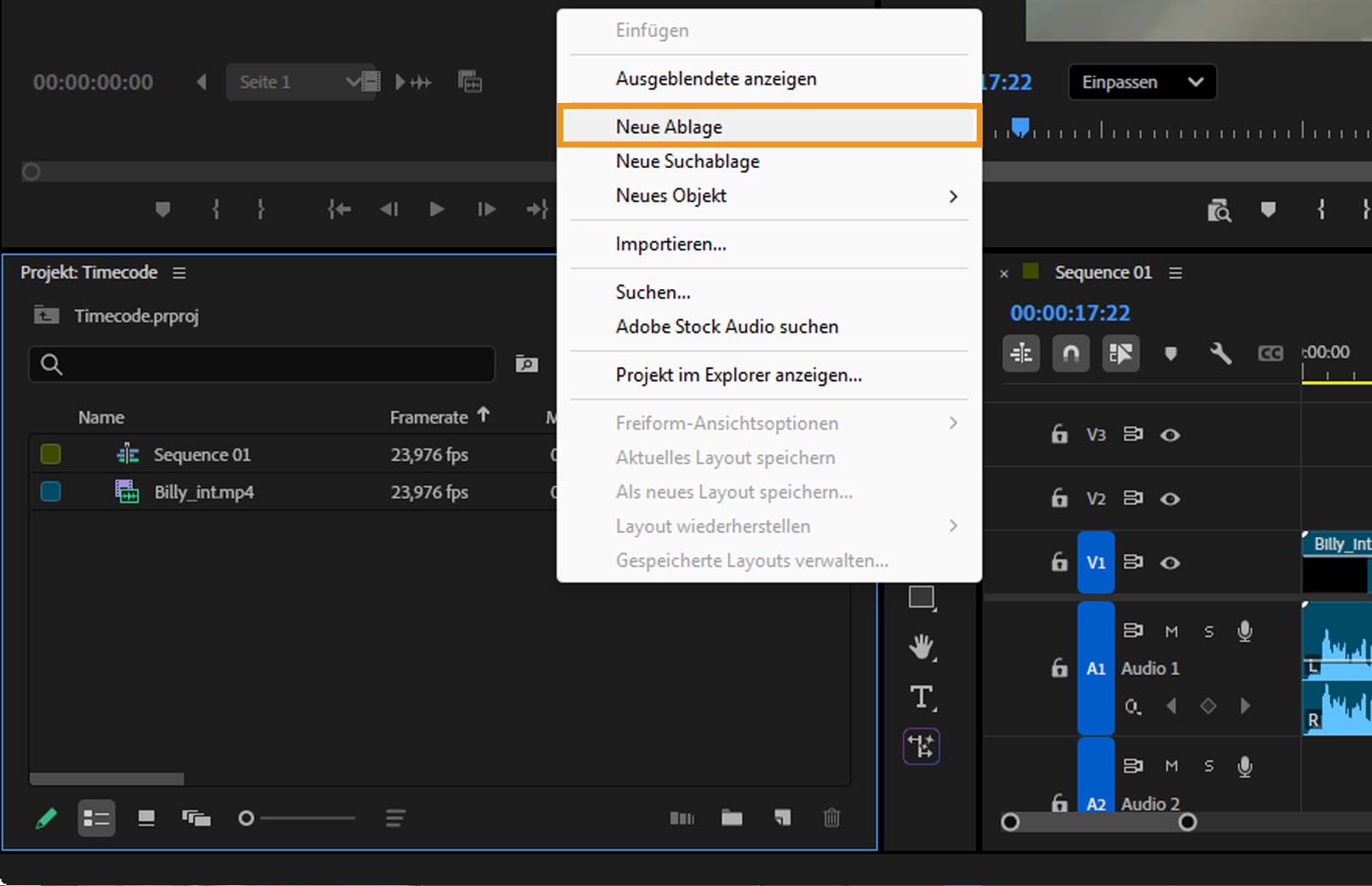Viewport: 1372px width, 886px height.
Task: Mute the Audio 1 track
Action: tap(1171, 631)
